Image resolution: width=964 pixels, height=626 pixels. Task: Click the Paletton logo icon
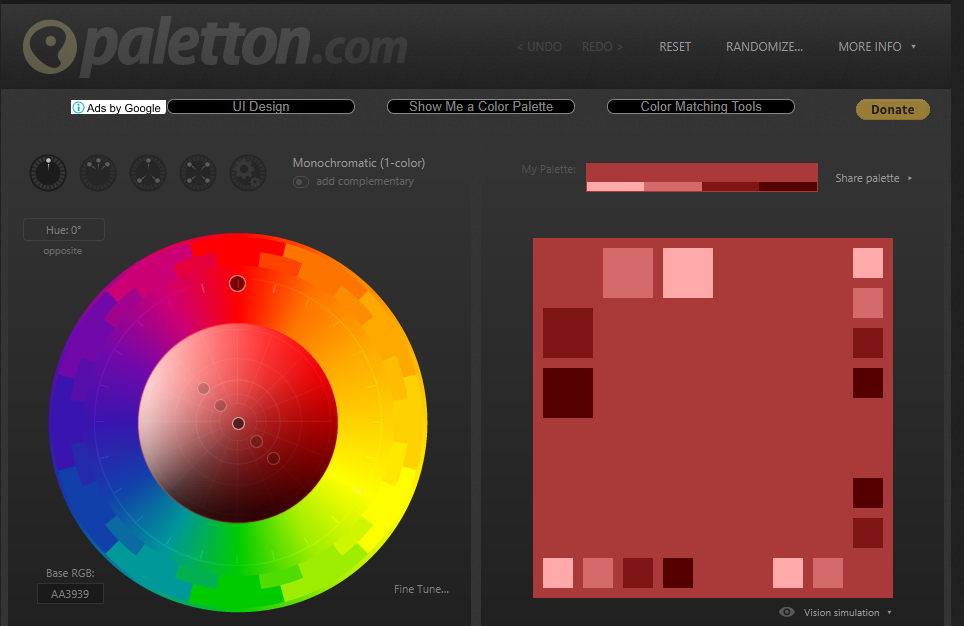click(x=50, y=47)
